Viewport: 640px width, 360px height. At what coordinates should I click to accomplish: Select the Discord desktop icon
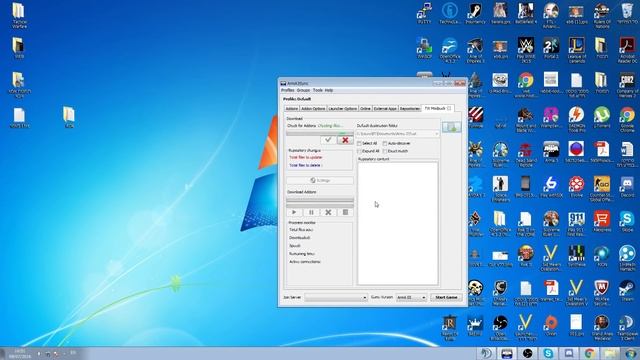[627, 187]
